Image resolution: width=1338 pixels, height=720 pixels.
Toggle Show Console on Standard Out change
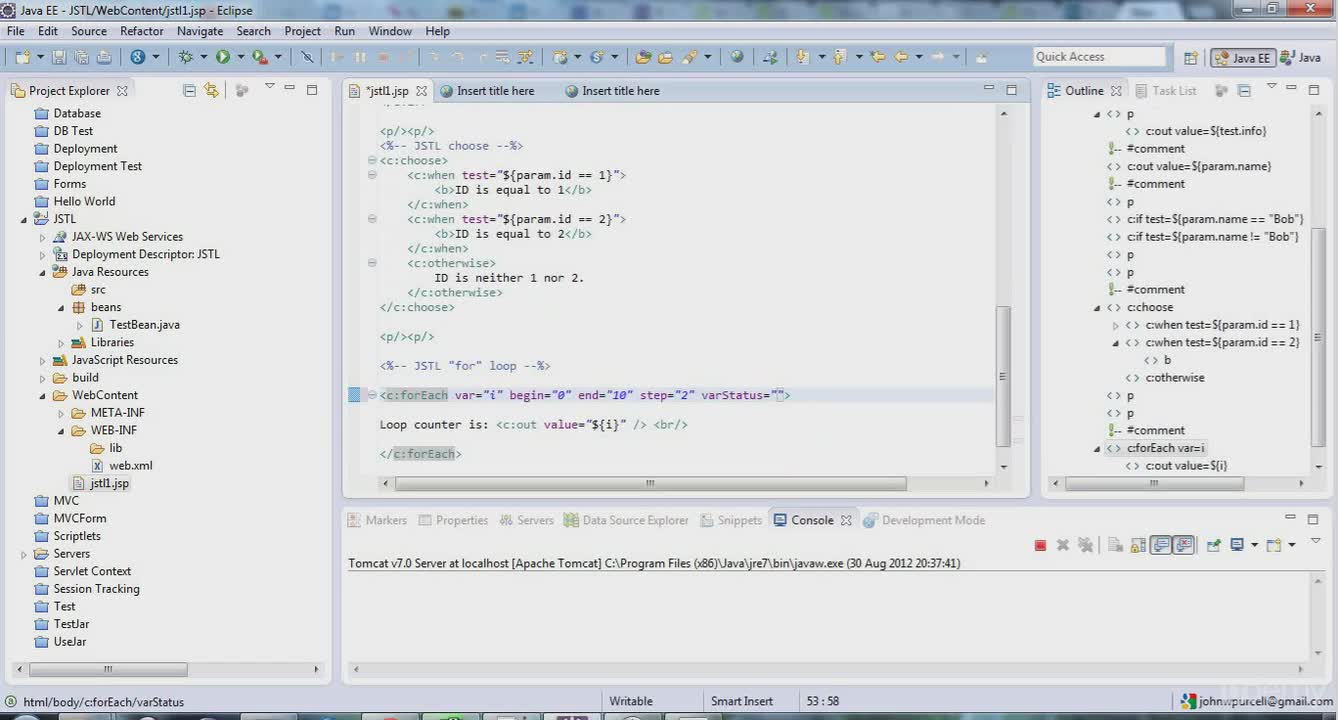pyautogui.click(x=1161, y=545)
